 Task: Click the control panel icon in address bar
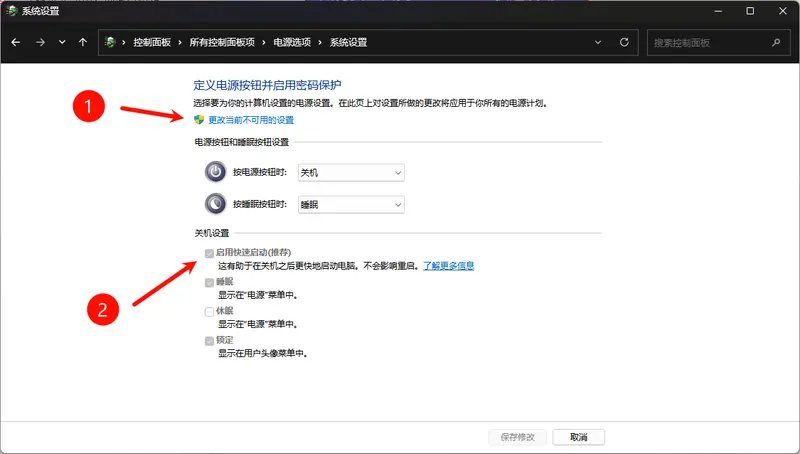tap(110, 42)
